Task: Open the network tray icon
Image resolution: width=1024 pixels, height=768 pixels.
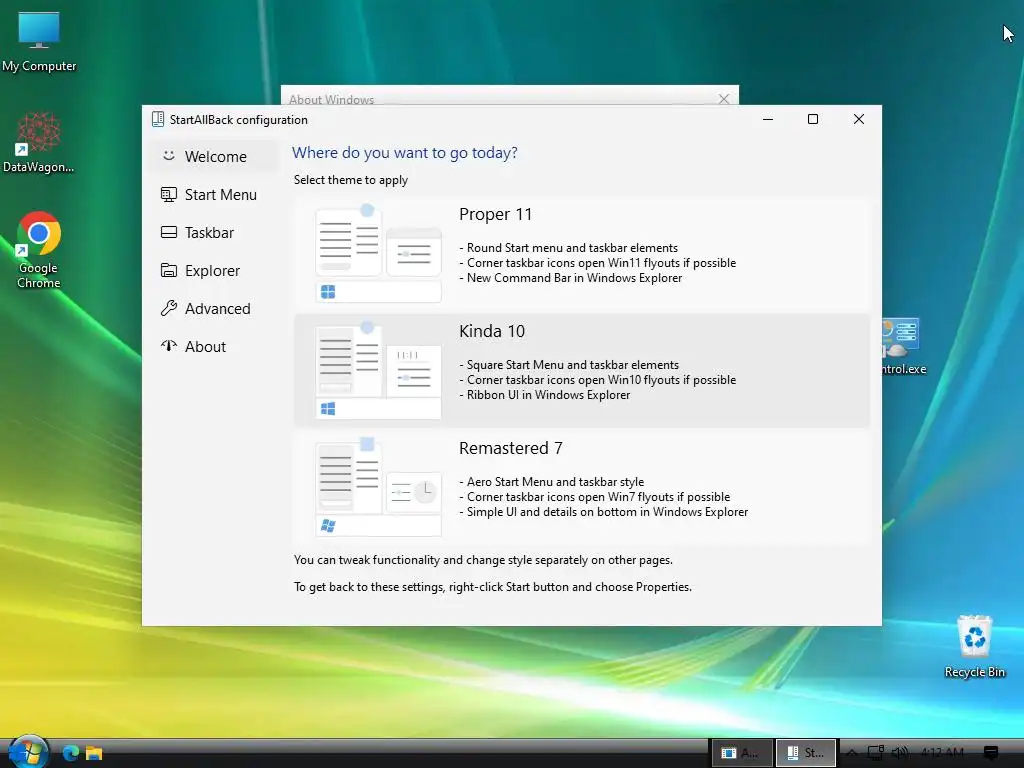Action: [x=875, y=753]
